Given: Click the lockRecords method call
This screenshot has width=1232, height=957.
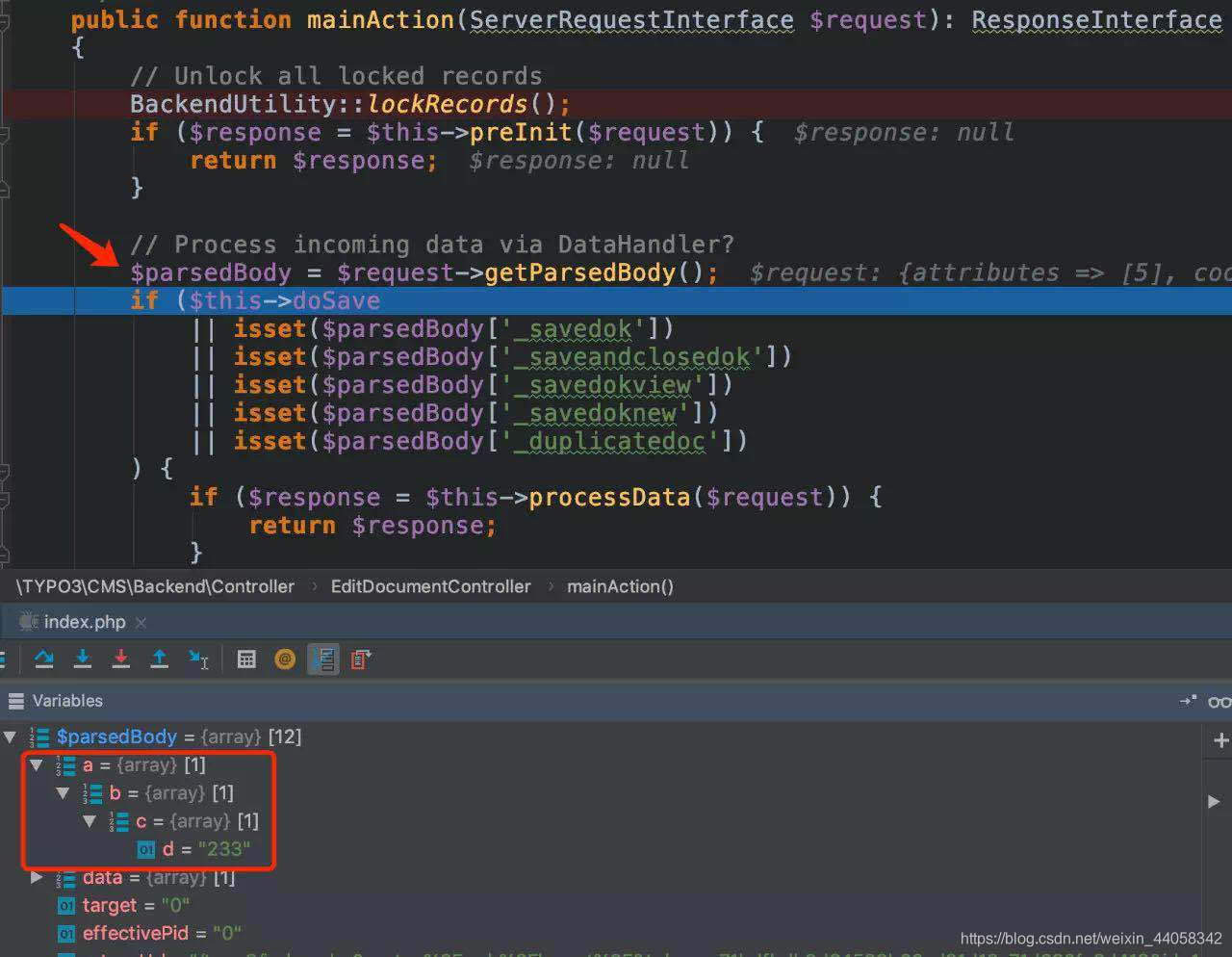Looking at the screenshot, I should point(448,104).
